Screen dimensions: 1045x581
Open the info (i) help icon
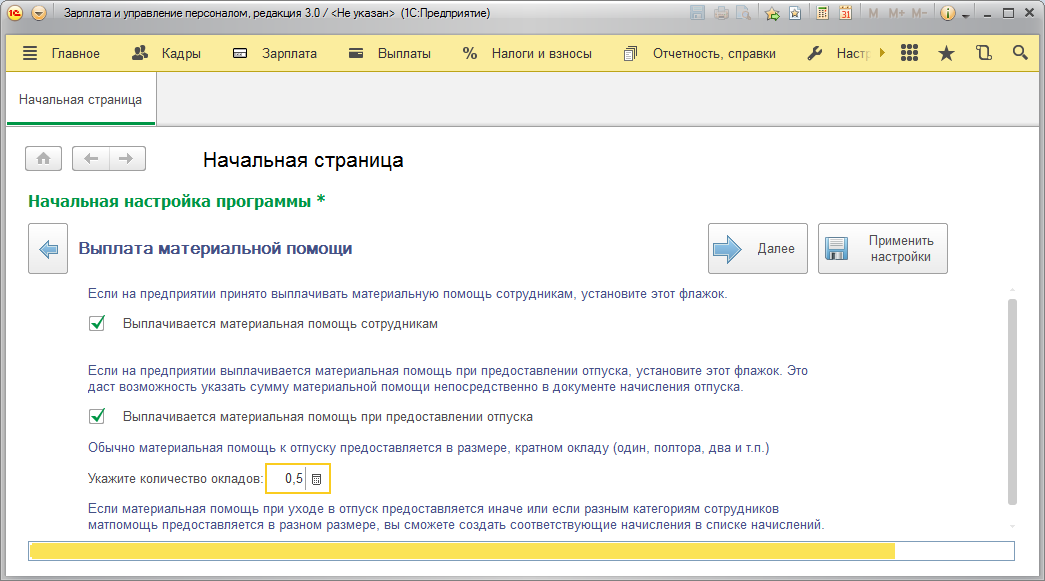[x=948, y=13]
